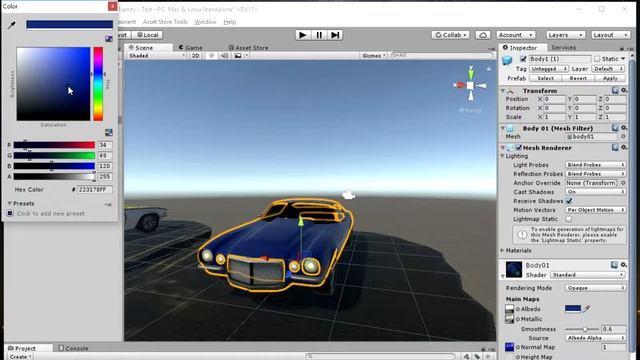Open Mesh Filter gear settings
Viewport: 640px width, 360px height.
pos(624,128)
